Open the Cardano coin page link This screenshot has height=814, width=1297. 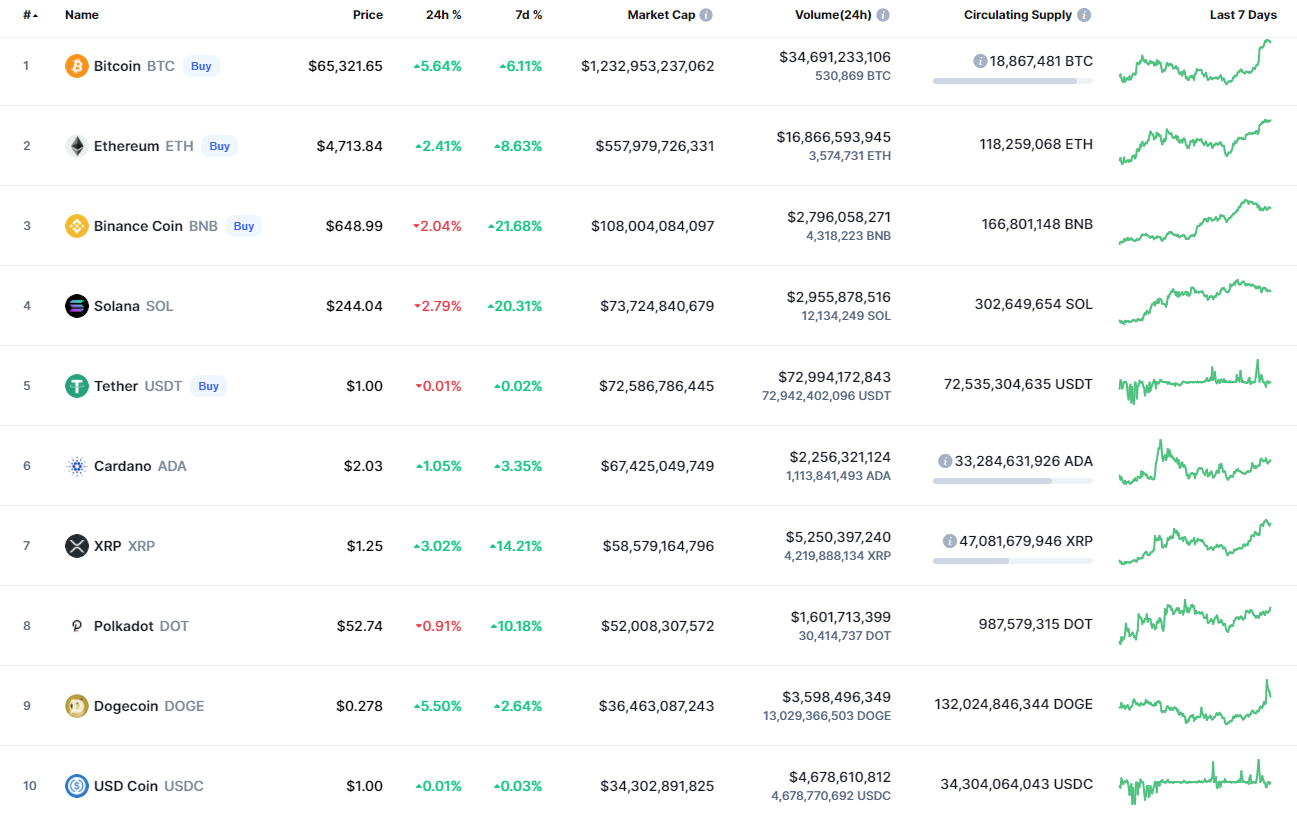(x=123, y=466)
